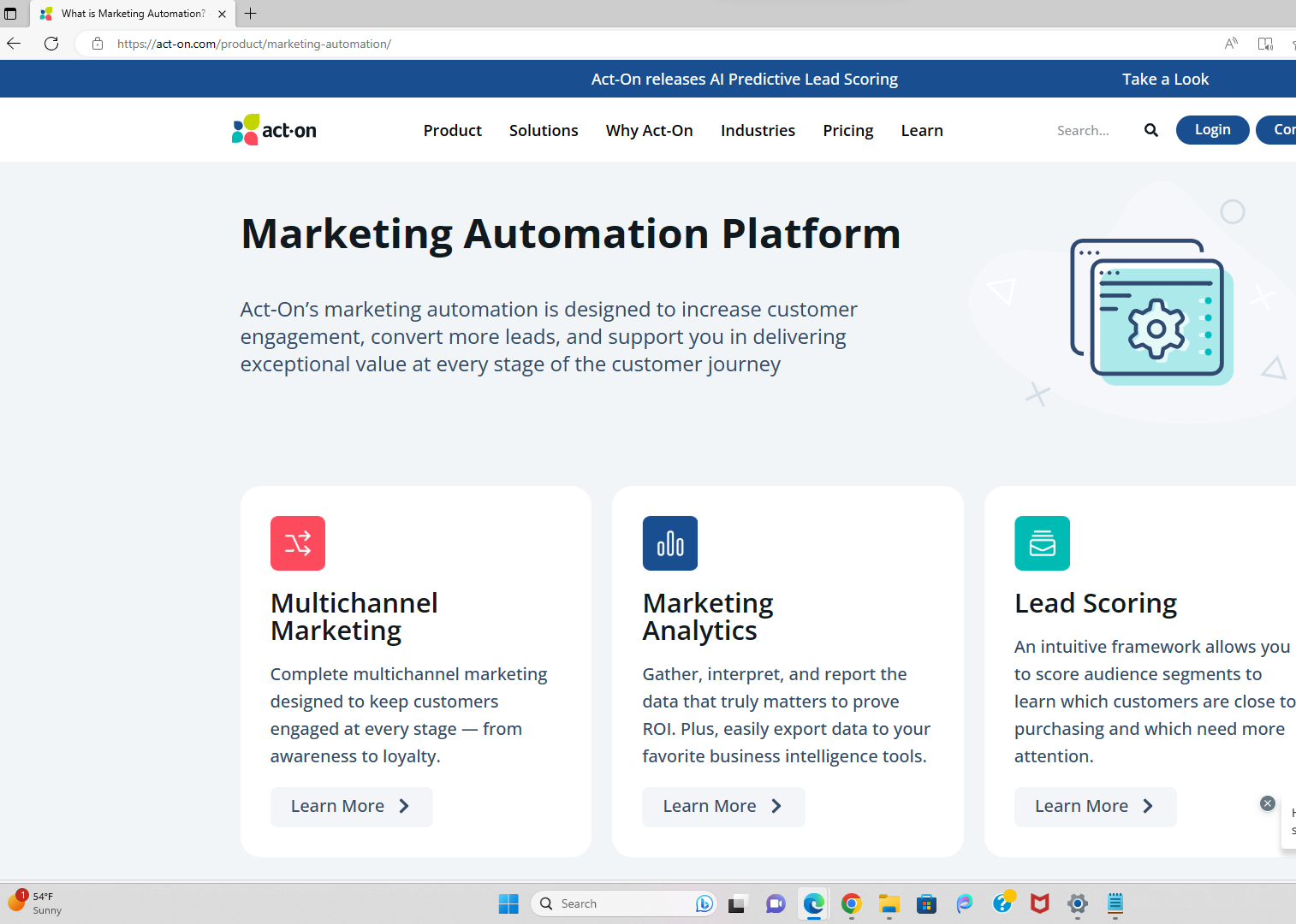Click the browser address bar URL
The image size is (1296, 924).
click(x=254, y=44)
